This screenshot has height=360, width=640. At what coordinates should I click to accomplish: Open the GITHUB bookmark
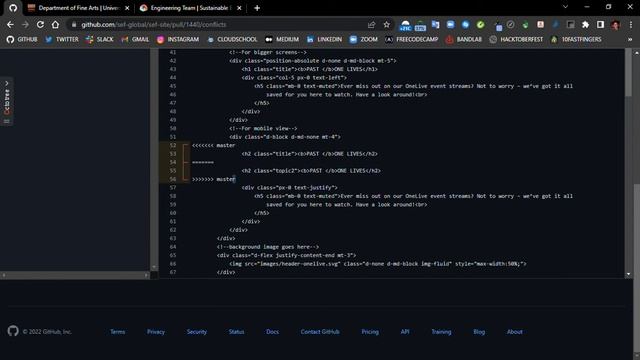[x=22, y=39]
